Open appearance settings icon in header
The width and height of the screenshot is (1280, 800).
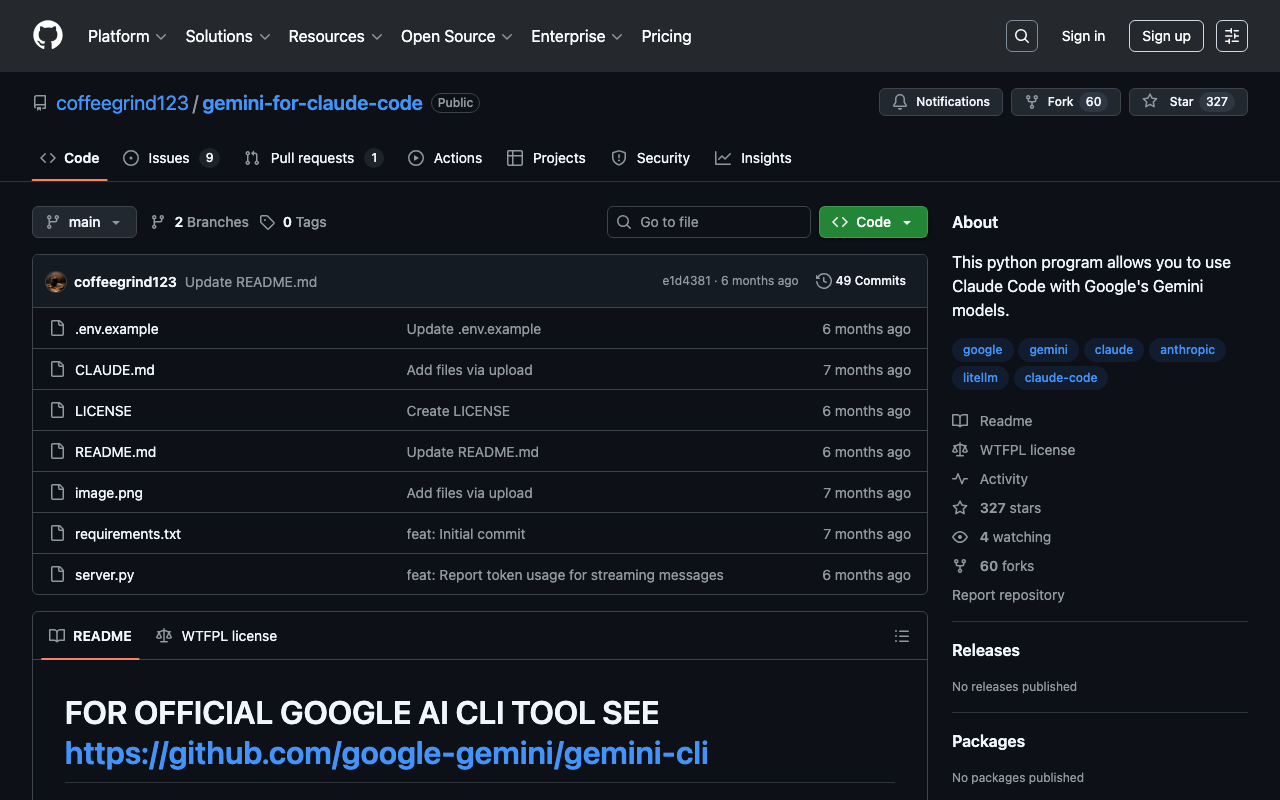click(x=1231, y=36)
